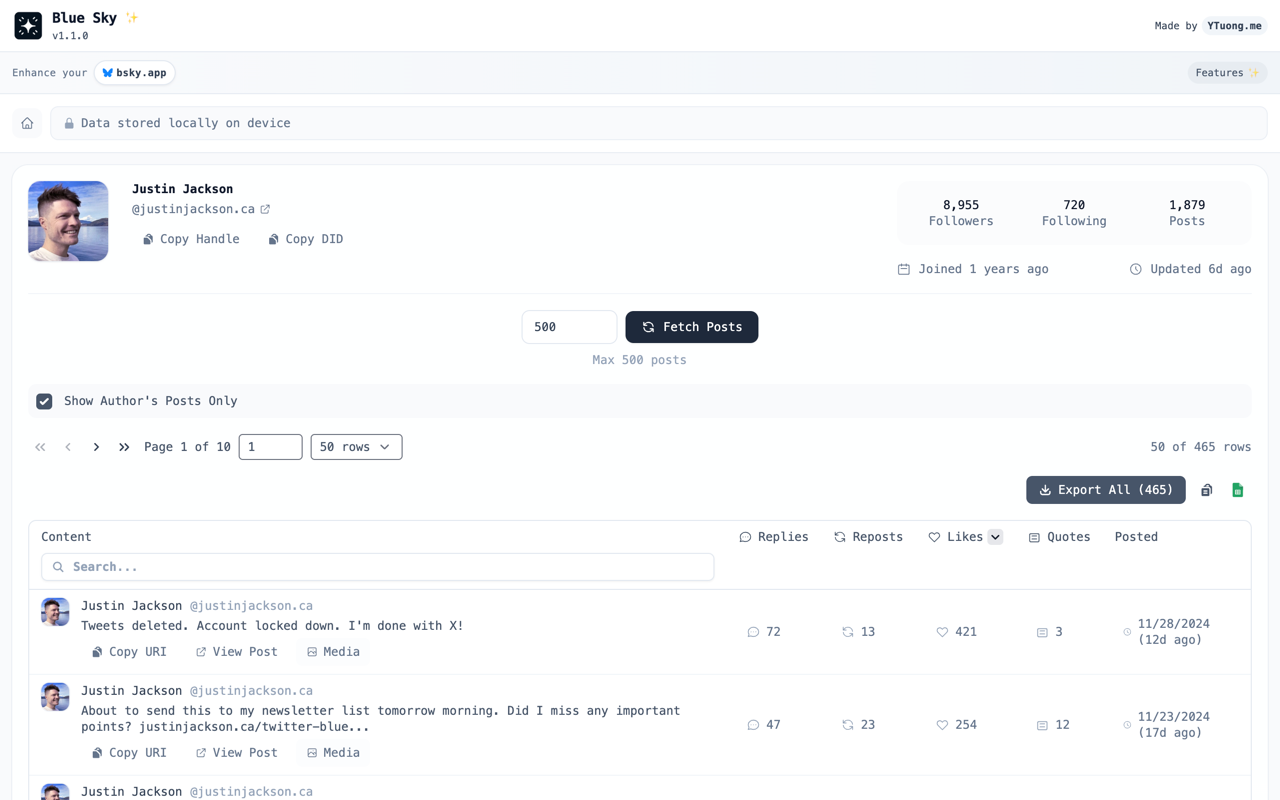Go to the home icon button
The height and width of the screenshot is (800, 1280).
pos(27,123)
